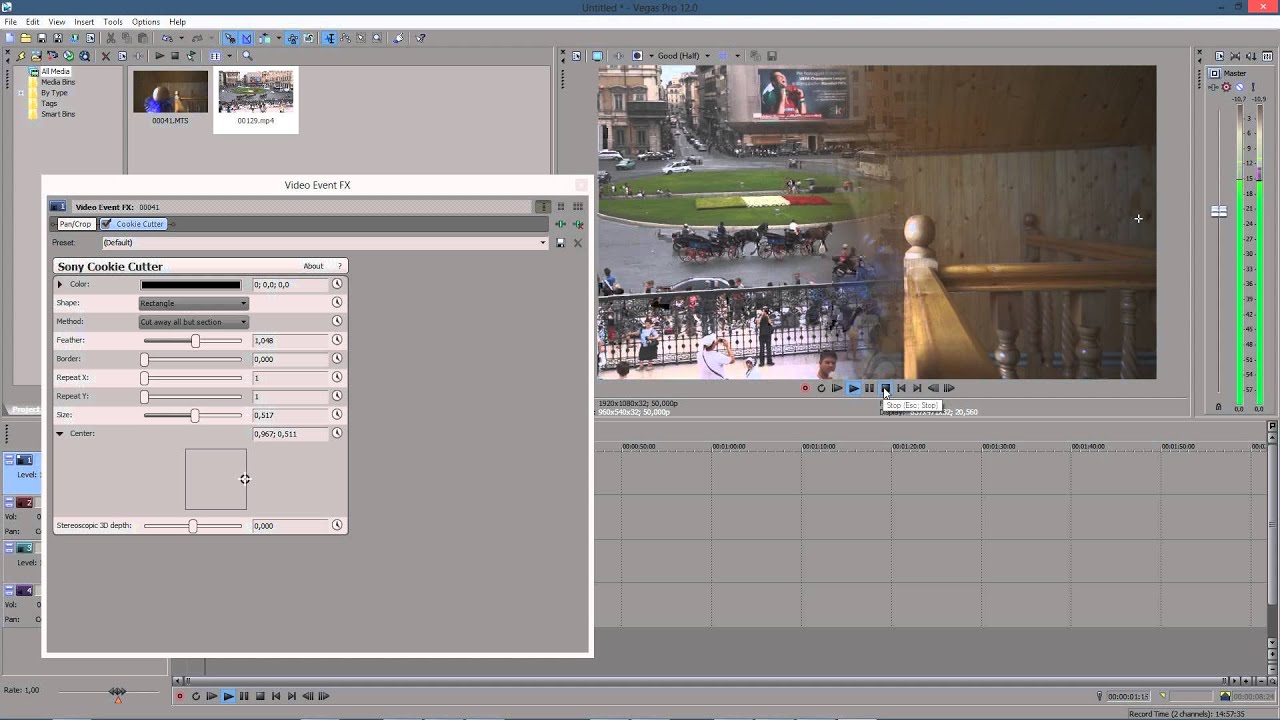This screenshot has width=1280, height=720.
Task: Select the Media Bins folder
Action: (x=58, y=82)
